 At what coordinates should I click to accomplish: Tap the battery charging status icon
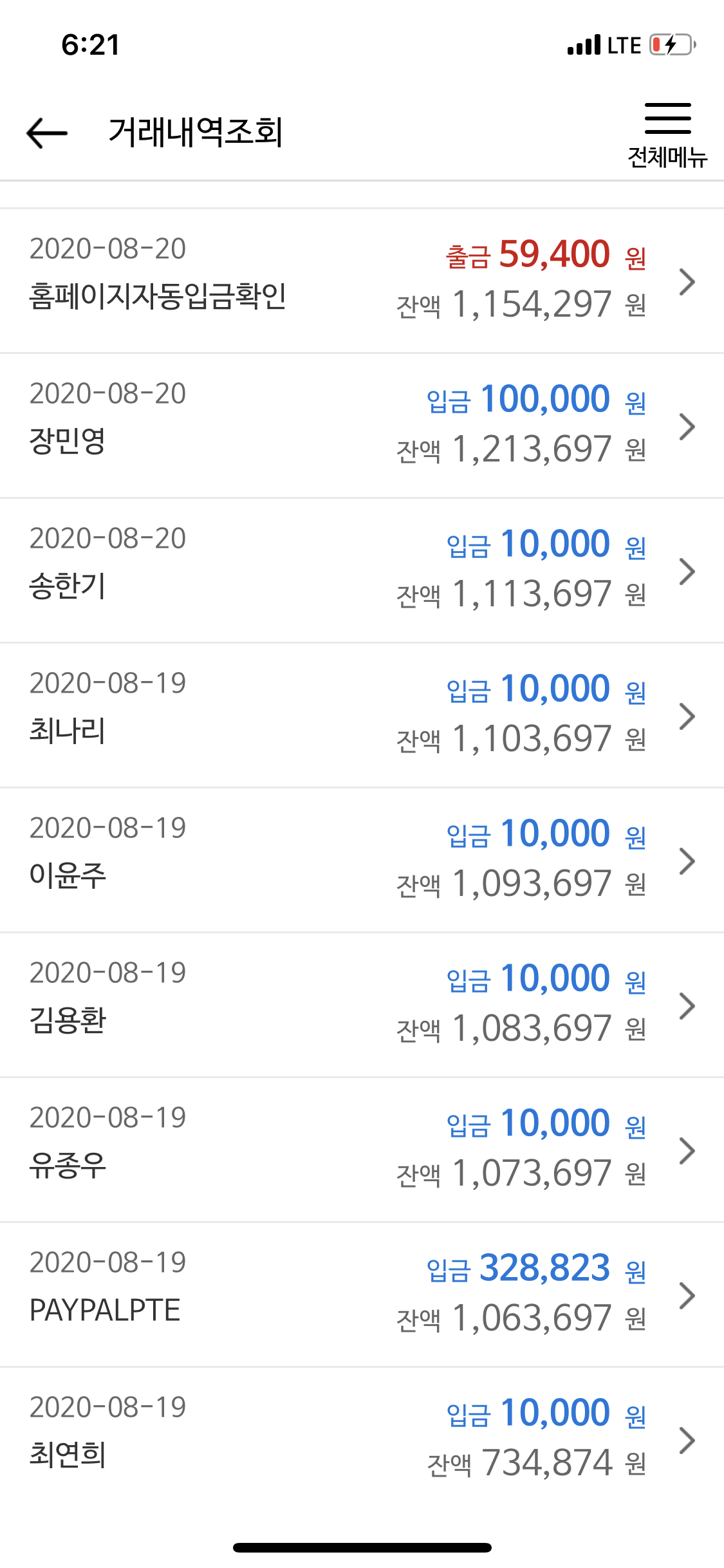pyautogui.click(x=673, y=45)
